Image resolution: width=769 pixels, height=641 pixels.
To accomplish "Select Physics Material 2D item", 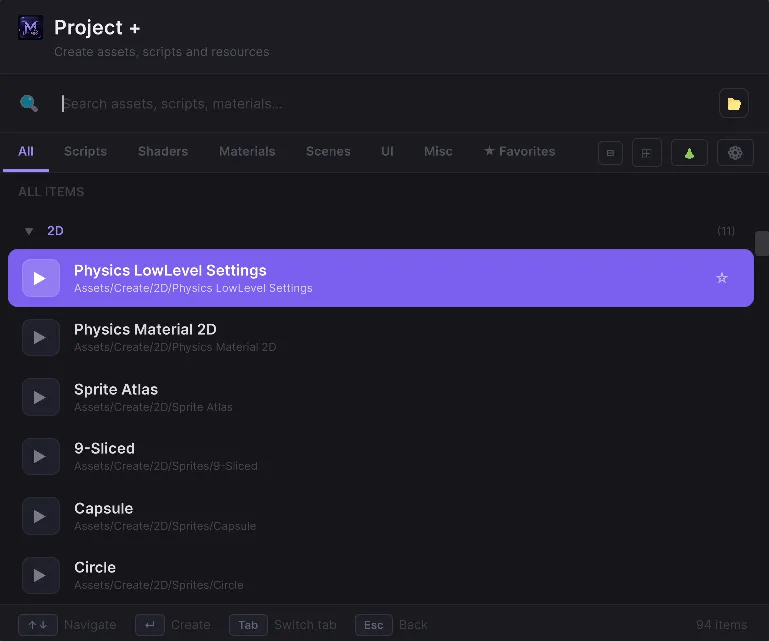I will 381,337.
